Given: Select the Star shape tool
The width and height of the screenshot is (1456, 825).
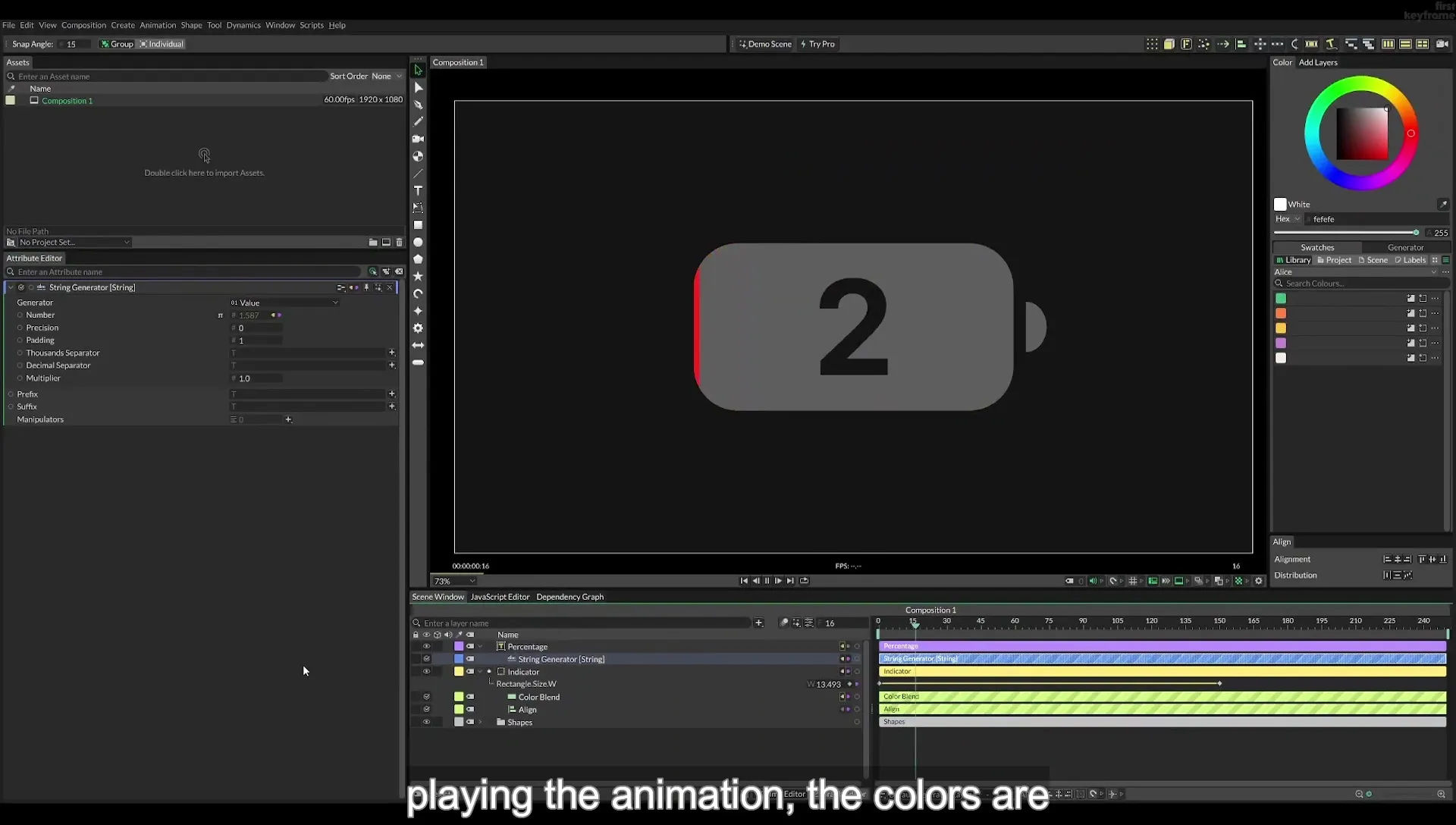Looking at the screenshot, I should point(418,276).
